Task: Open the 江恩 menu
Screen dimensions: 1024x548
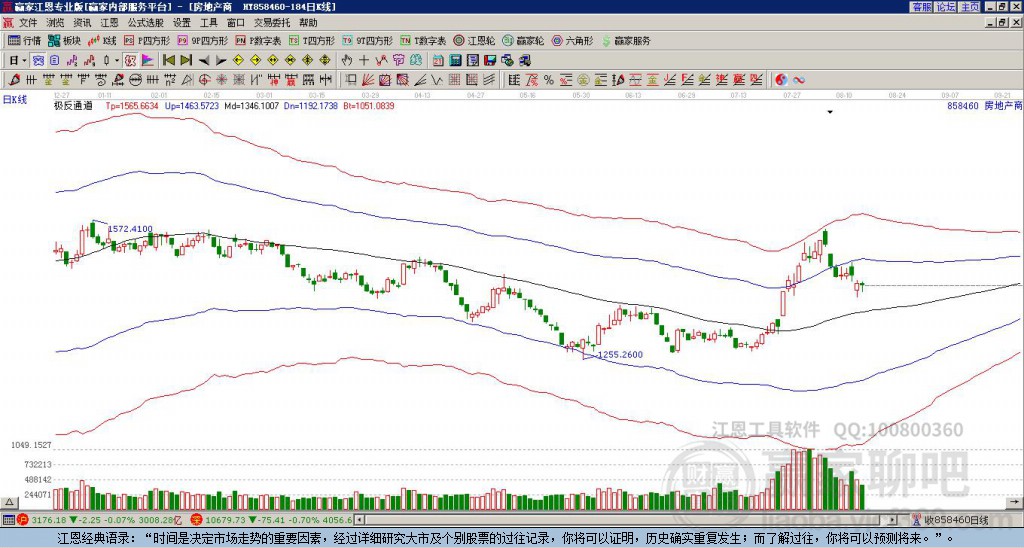Action: [x=109, y=23]
